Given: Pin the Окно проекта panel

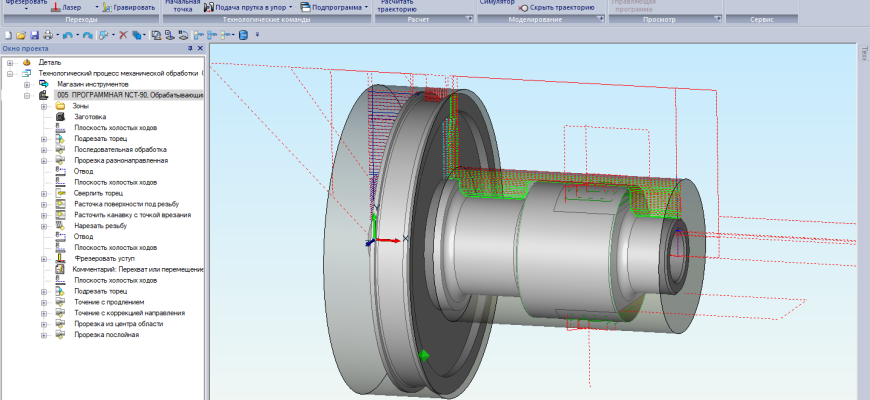Looking at the screenshot, I should tap(190, 48).
